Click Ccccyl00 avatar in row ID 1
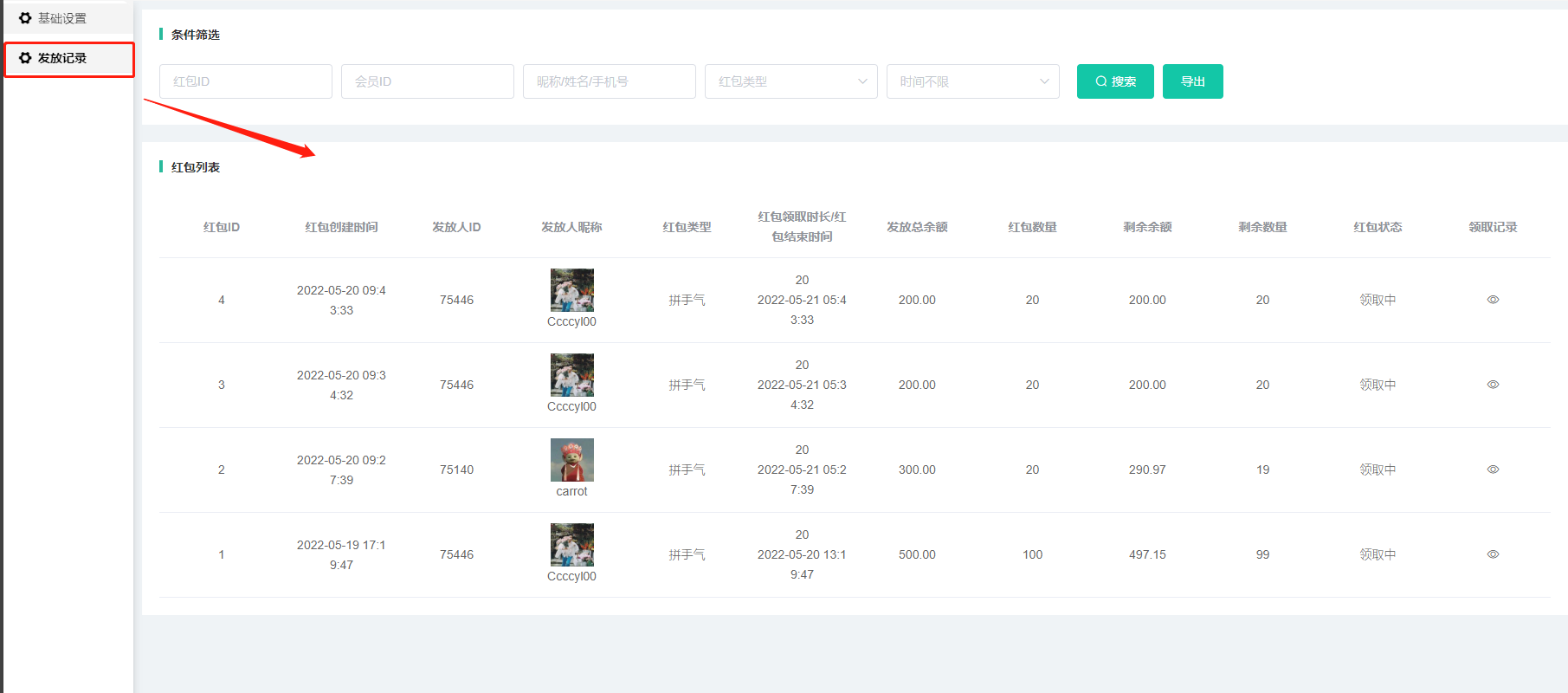Image resolution: width=1568 pixels, height=693 pixels. click(x=571, y=545)
